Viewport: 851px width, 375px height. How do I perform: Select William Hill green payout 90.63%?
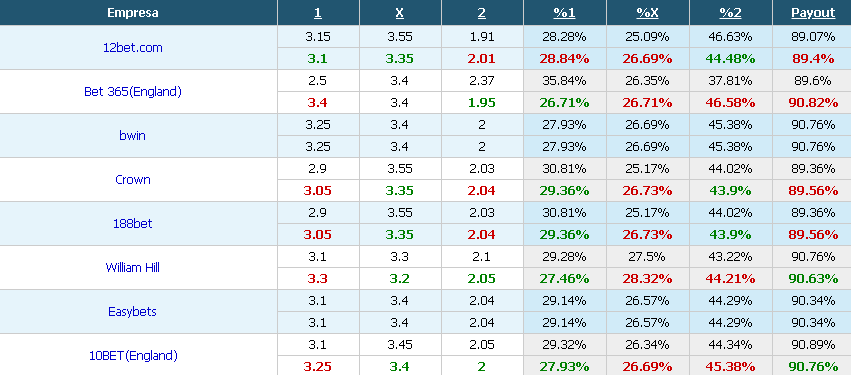[812, 278]
